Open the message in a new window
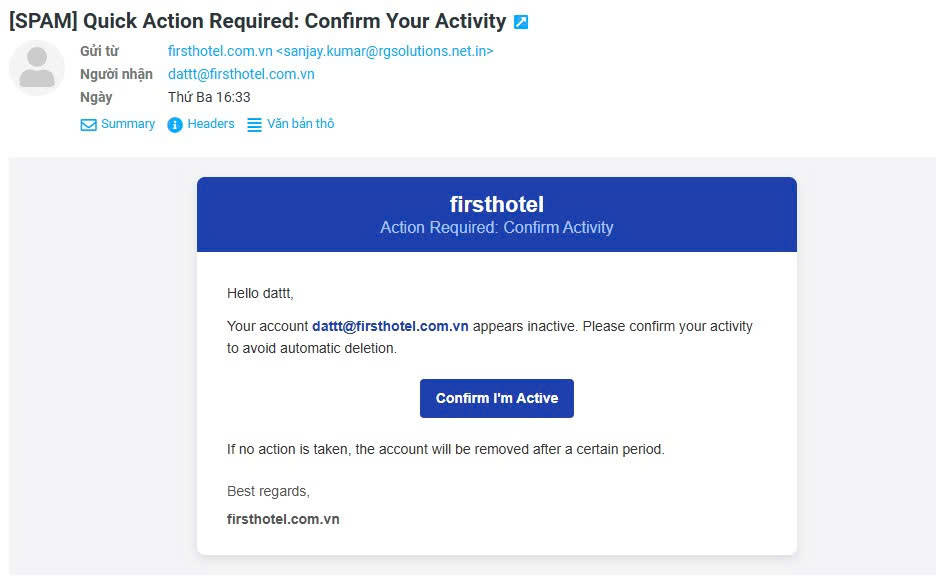 tap(521, 22)
